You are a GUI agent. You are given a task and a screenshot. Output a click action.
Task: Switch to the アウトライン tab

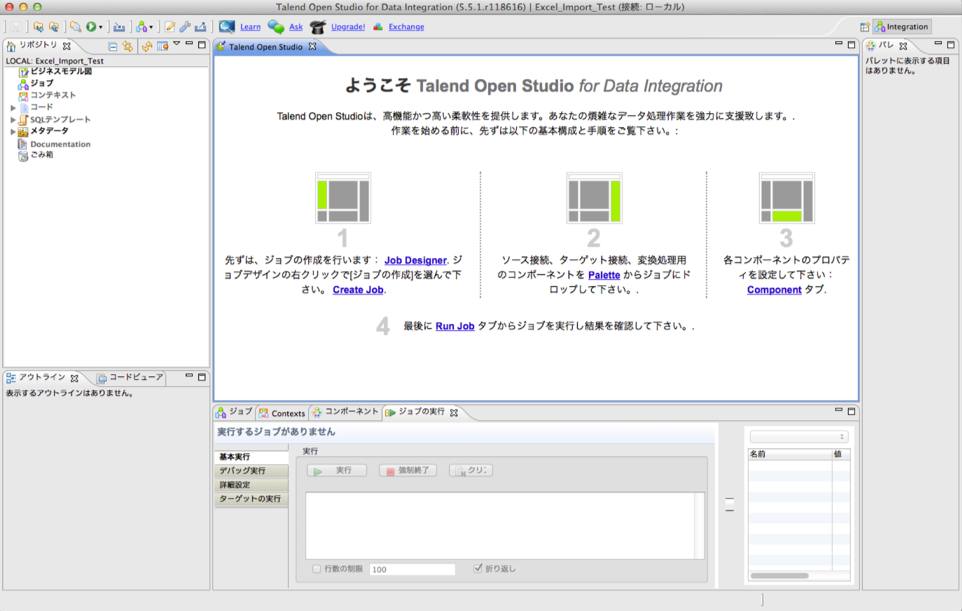pyautogui.click(x=42, y=377)
